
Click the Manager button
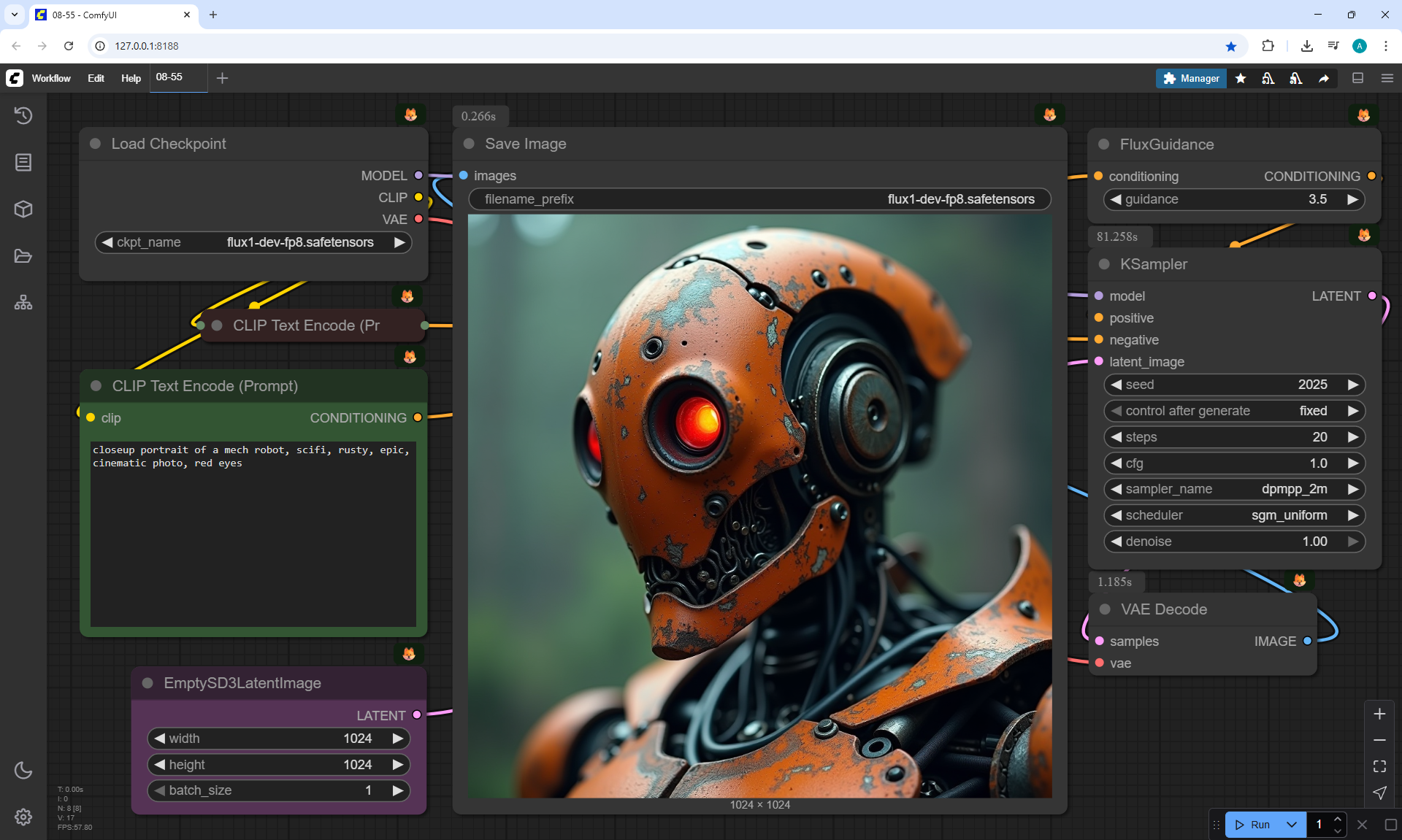tap(1191, 78)
